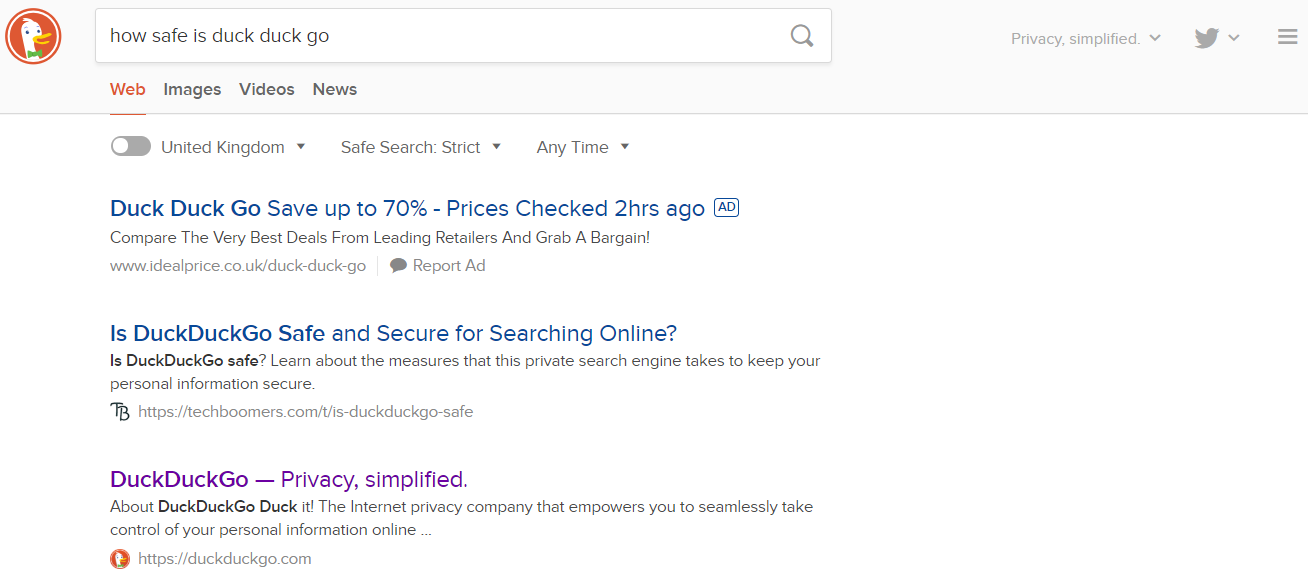The height and width of the screenshot is (572, 1308).
Task: Open the Is DuckDuckGo Safe result link
Action: click(x=393, y=333)
